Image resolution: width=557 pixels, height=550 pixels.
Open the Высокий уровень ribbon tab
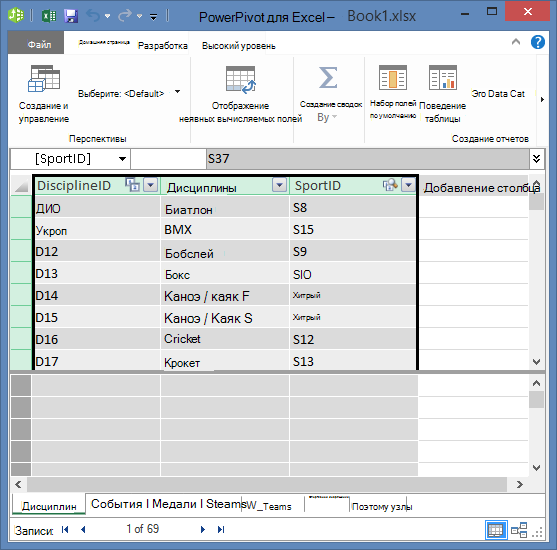point(239,46)
